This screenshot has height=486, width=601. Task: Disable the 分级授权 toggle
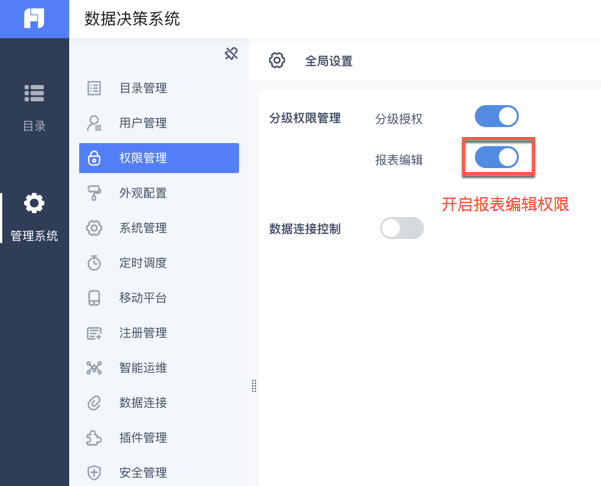[496, 117]
